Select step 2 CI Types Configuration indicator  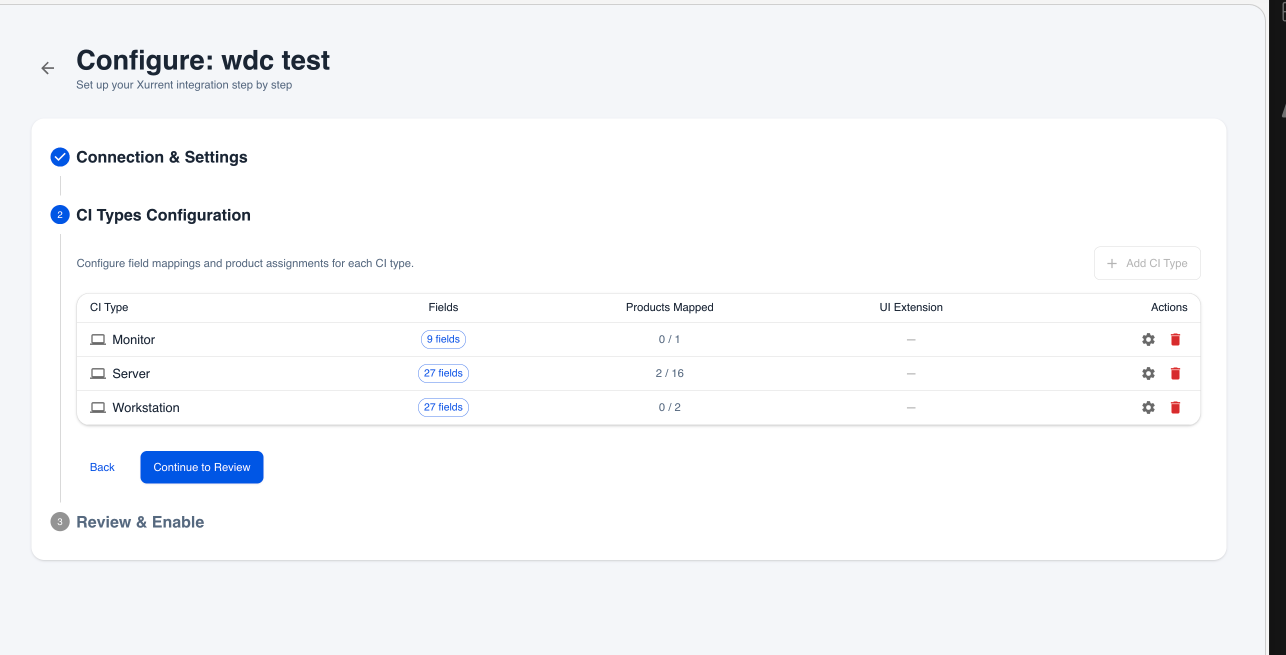(59, 215)
